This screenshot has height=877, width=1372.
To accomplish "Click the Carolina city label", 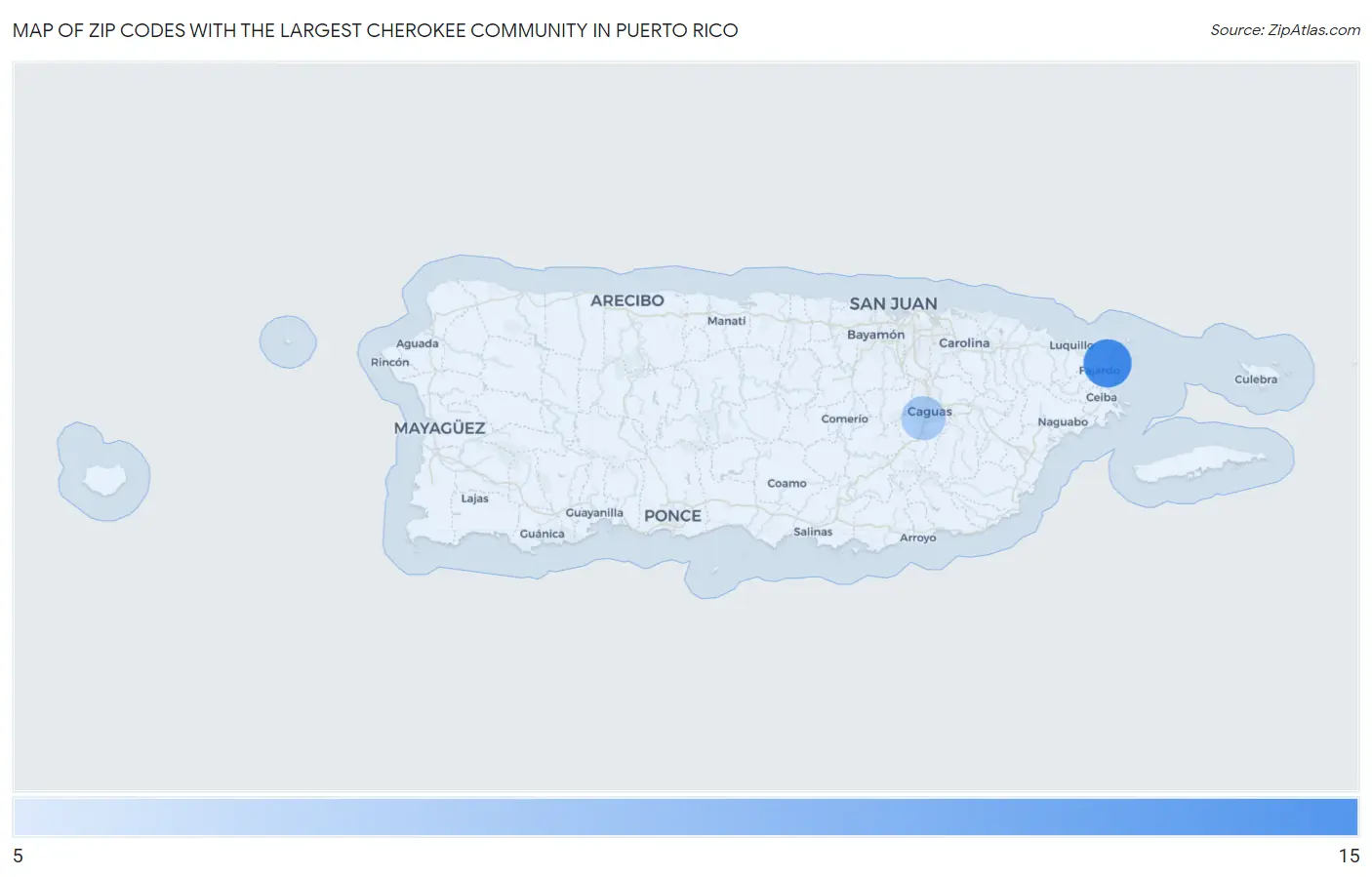I will [964, 343].
